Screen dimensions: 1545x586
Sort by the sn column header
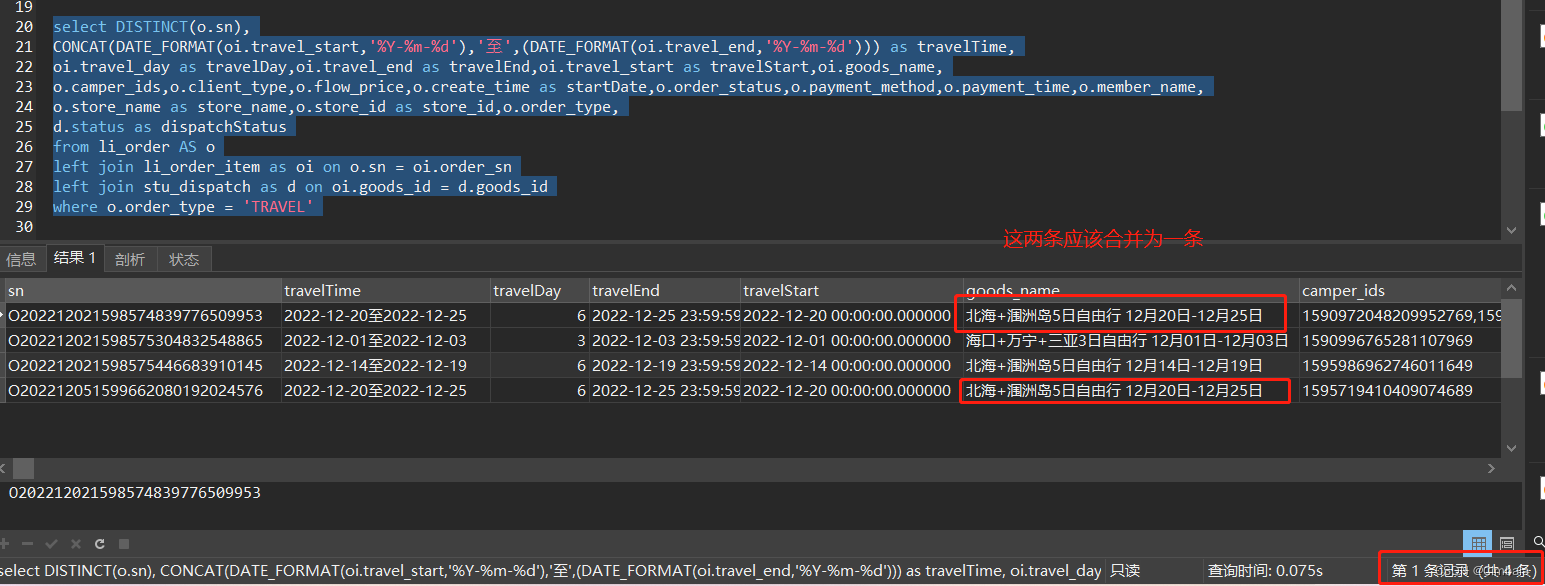click(140, 290)
